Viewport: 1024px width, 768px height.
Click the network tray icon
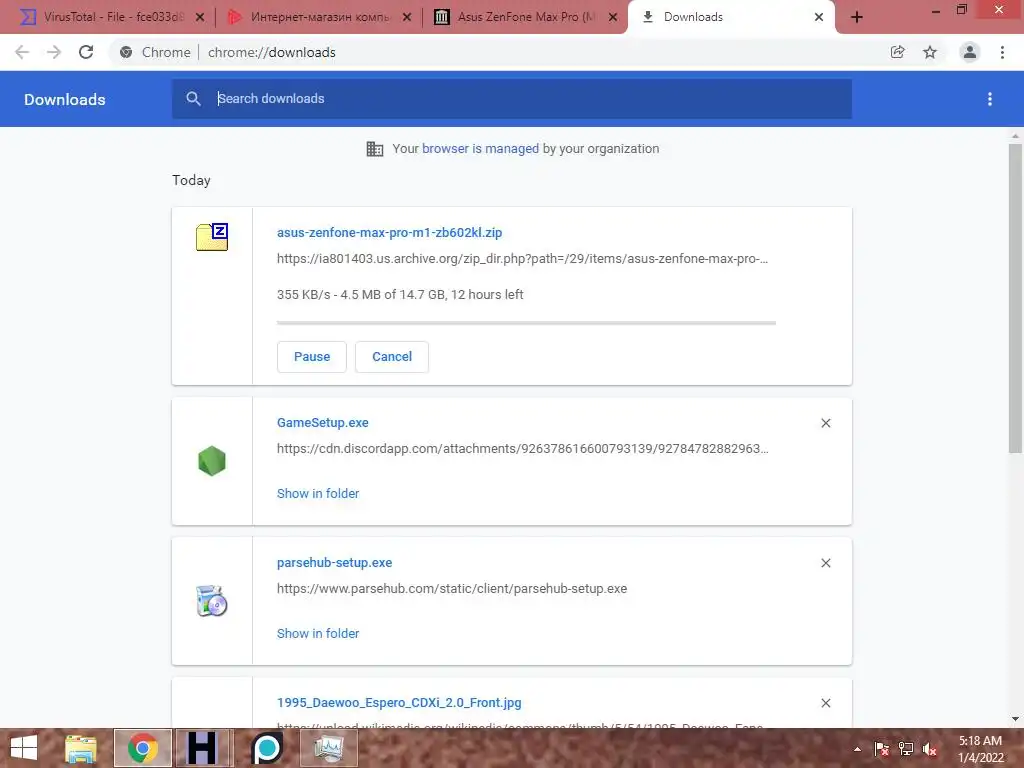pyautogui.click(x=905, y=749)
